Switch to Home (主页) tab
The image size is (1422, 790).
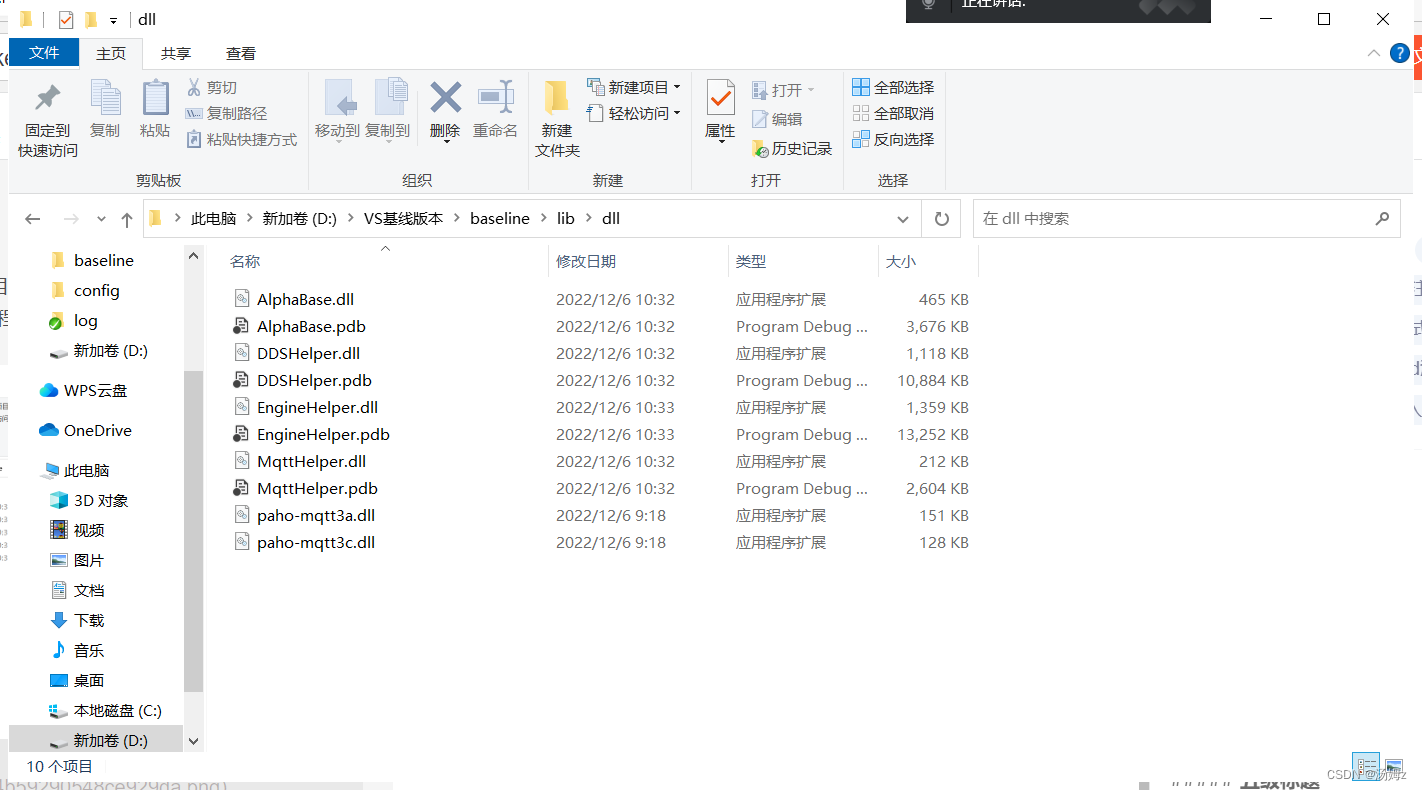point(111,54)
